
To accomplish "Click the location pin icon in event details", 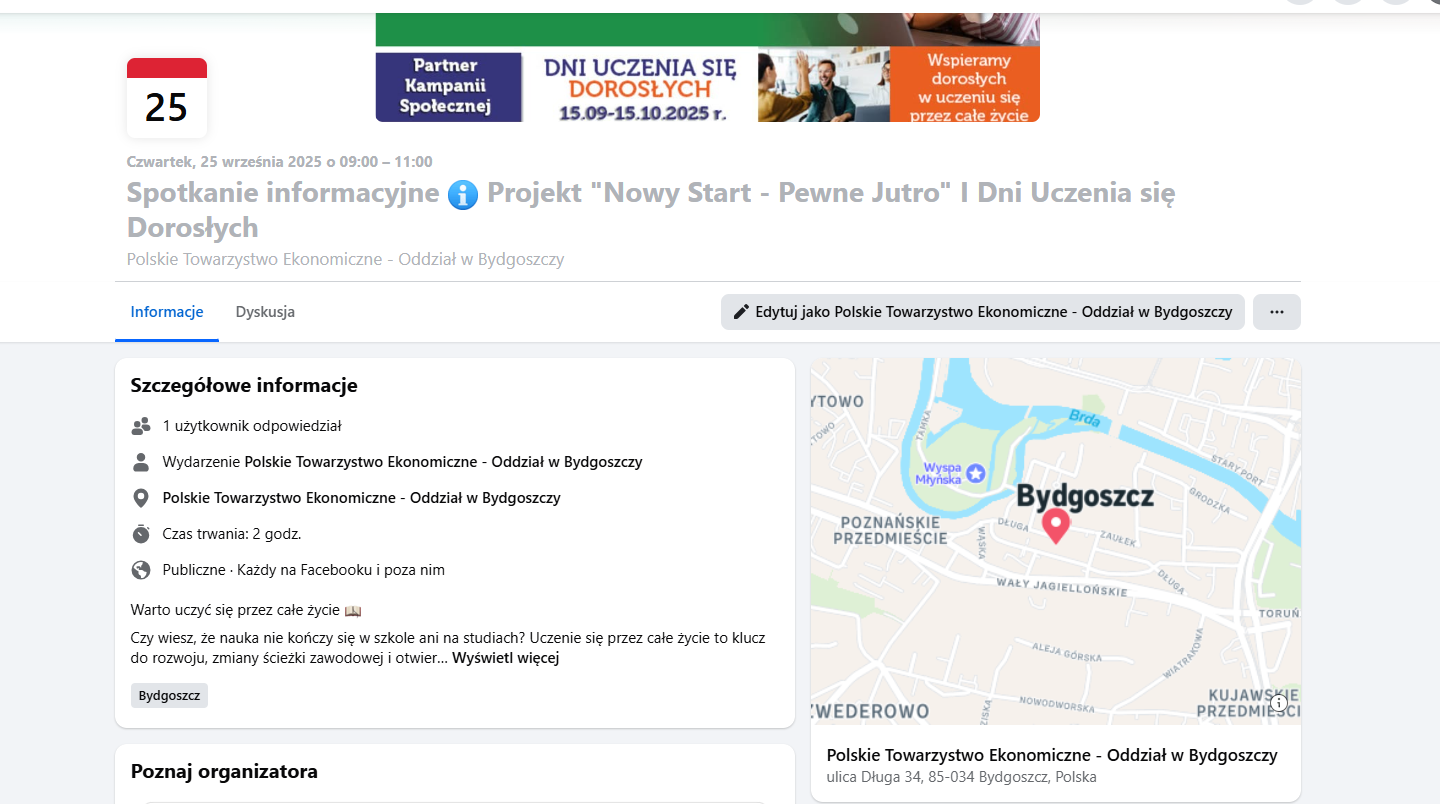I will pos(141,498).
